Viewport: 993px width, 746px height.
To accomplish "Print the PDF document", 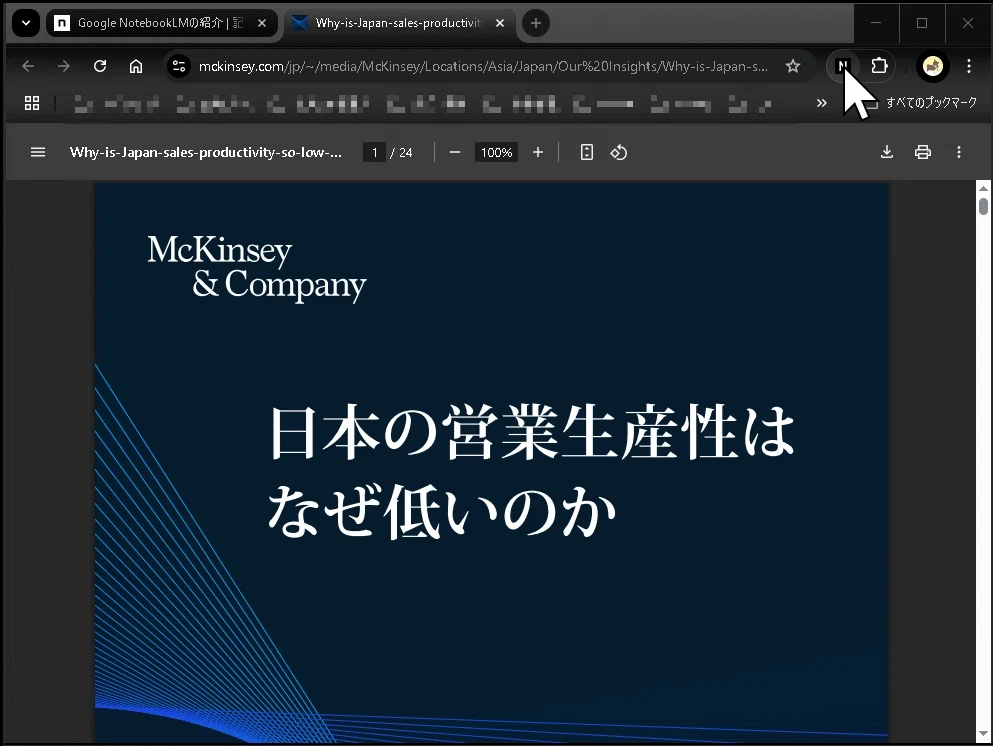I will (923, 152).
